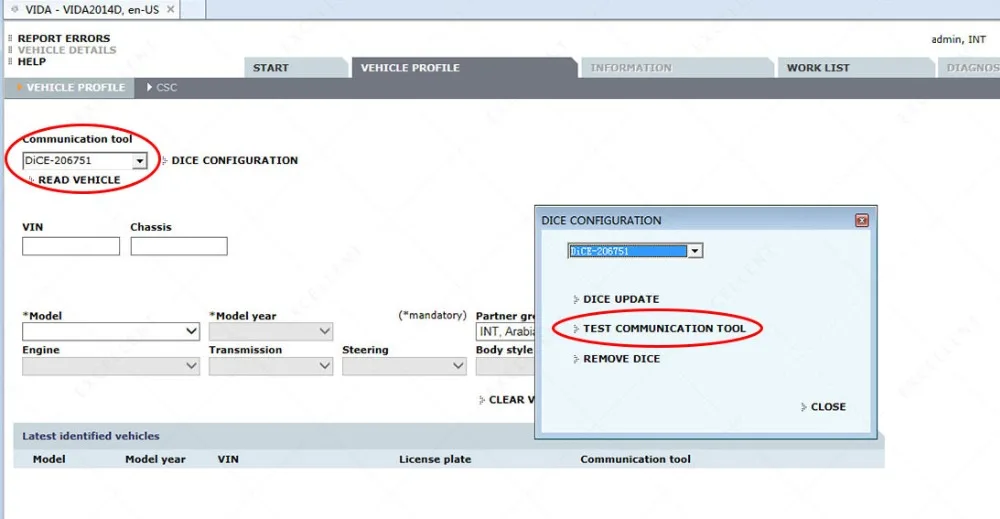Click the arrow icon beside DICE UPDATE
This screenshot has height=519, width=1000.
pyautogui.click(x=576, y=299)
